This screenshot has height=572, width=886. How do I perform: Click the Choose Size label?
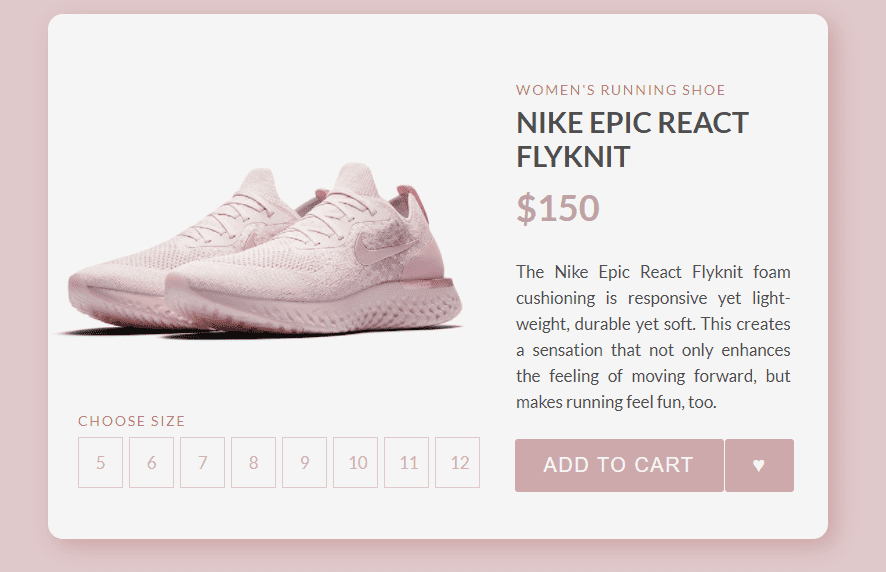(131, 421)
